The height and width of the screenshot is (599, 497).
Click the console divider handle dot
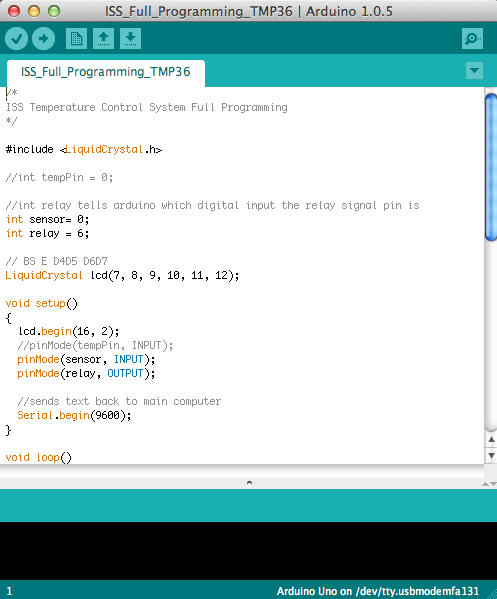point(249,483)
